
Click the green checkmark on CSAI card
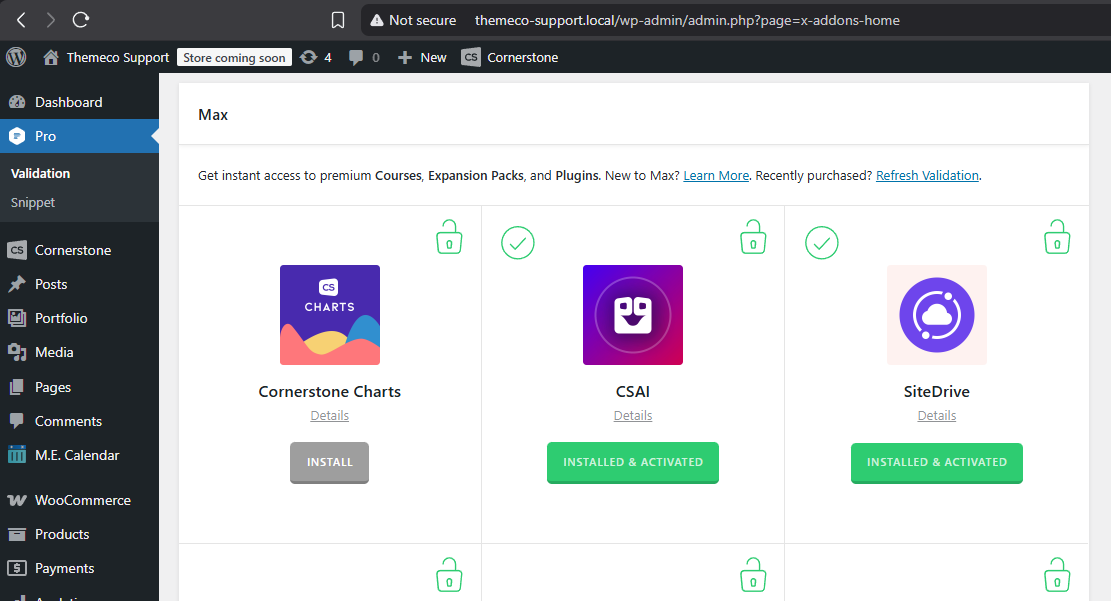pyautogui.click(x=518, y=242)
